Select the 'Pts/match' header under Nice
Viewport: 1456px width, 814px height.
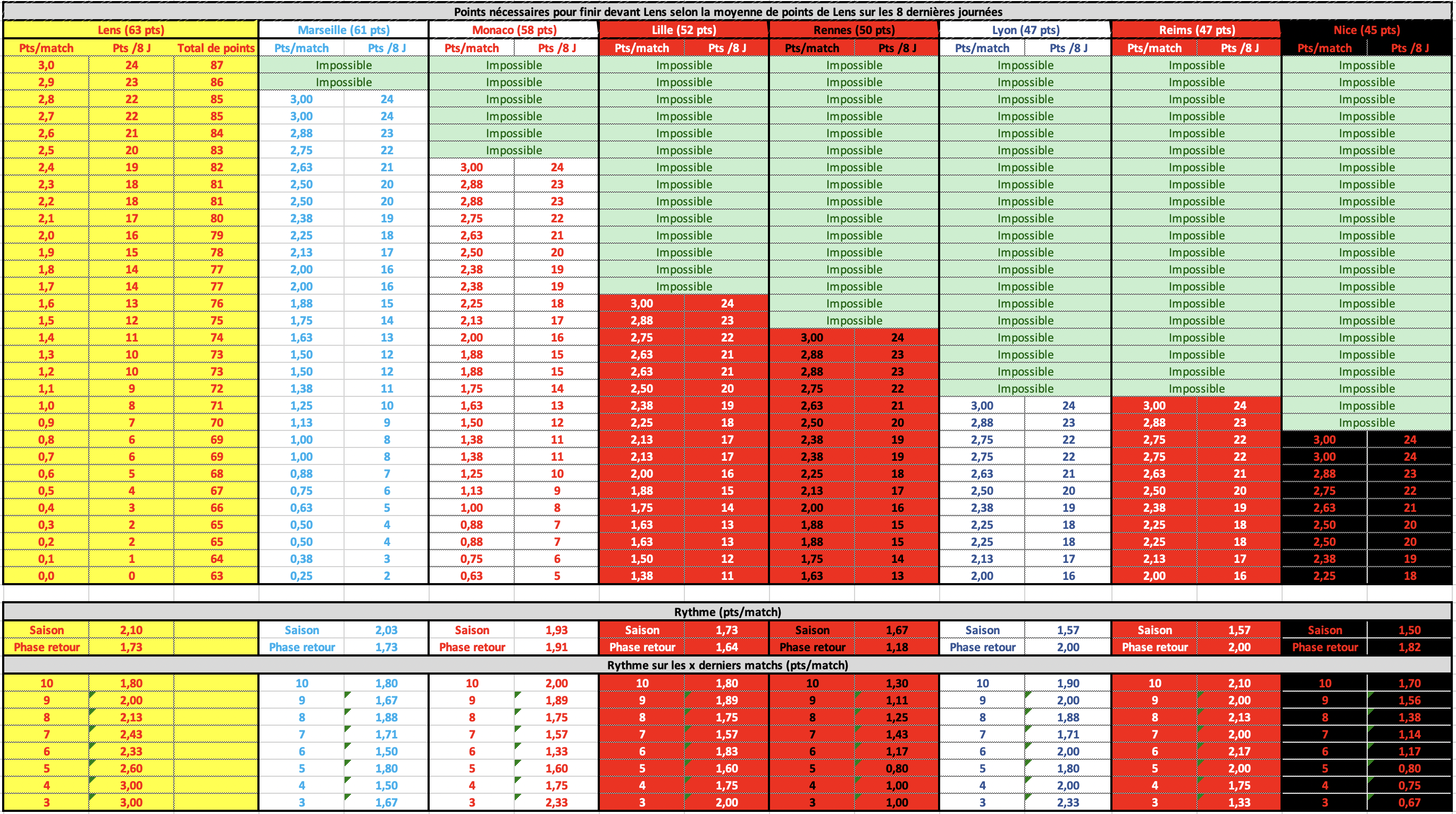pyautogui.click(x=1324, y=48)
